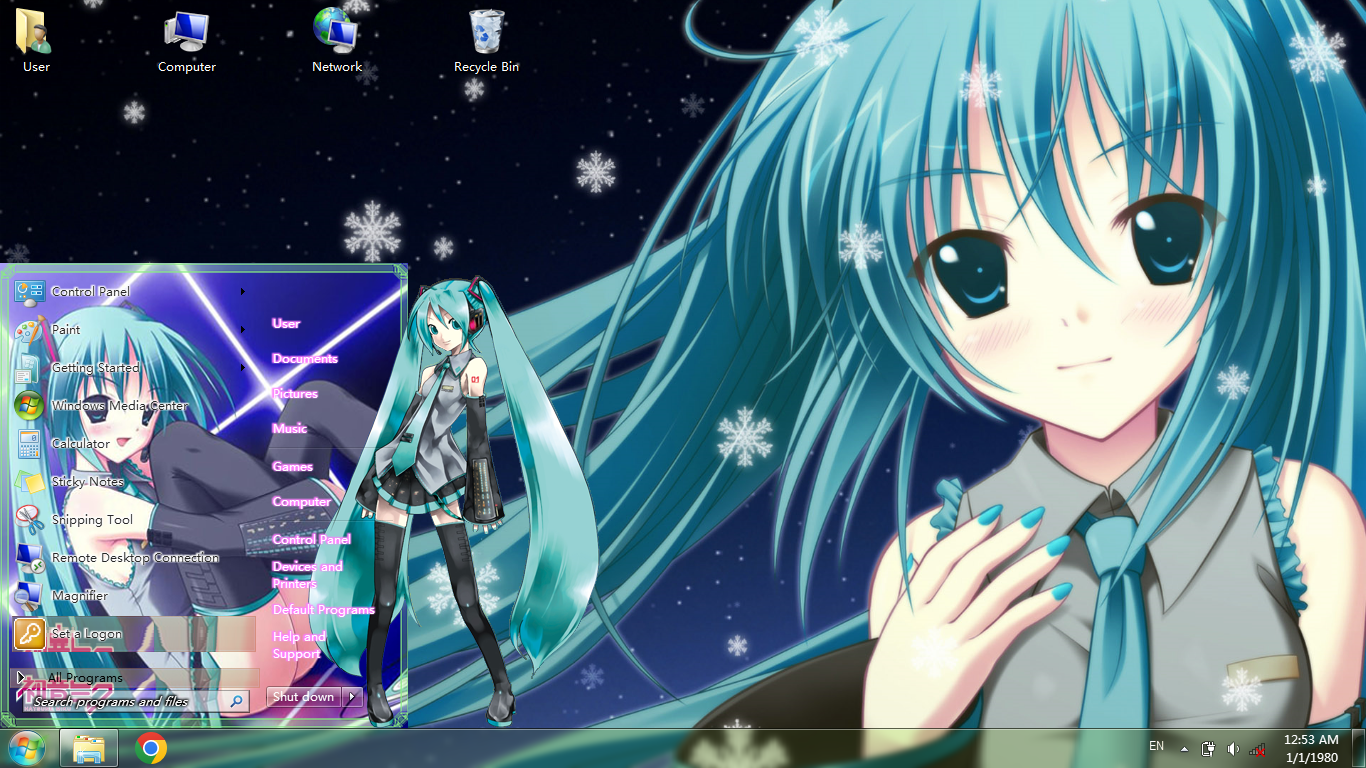Open the Shut down options arrow

click(353, 697)
